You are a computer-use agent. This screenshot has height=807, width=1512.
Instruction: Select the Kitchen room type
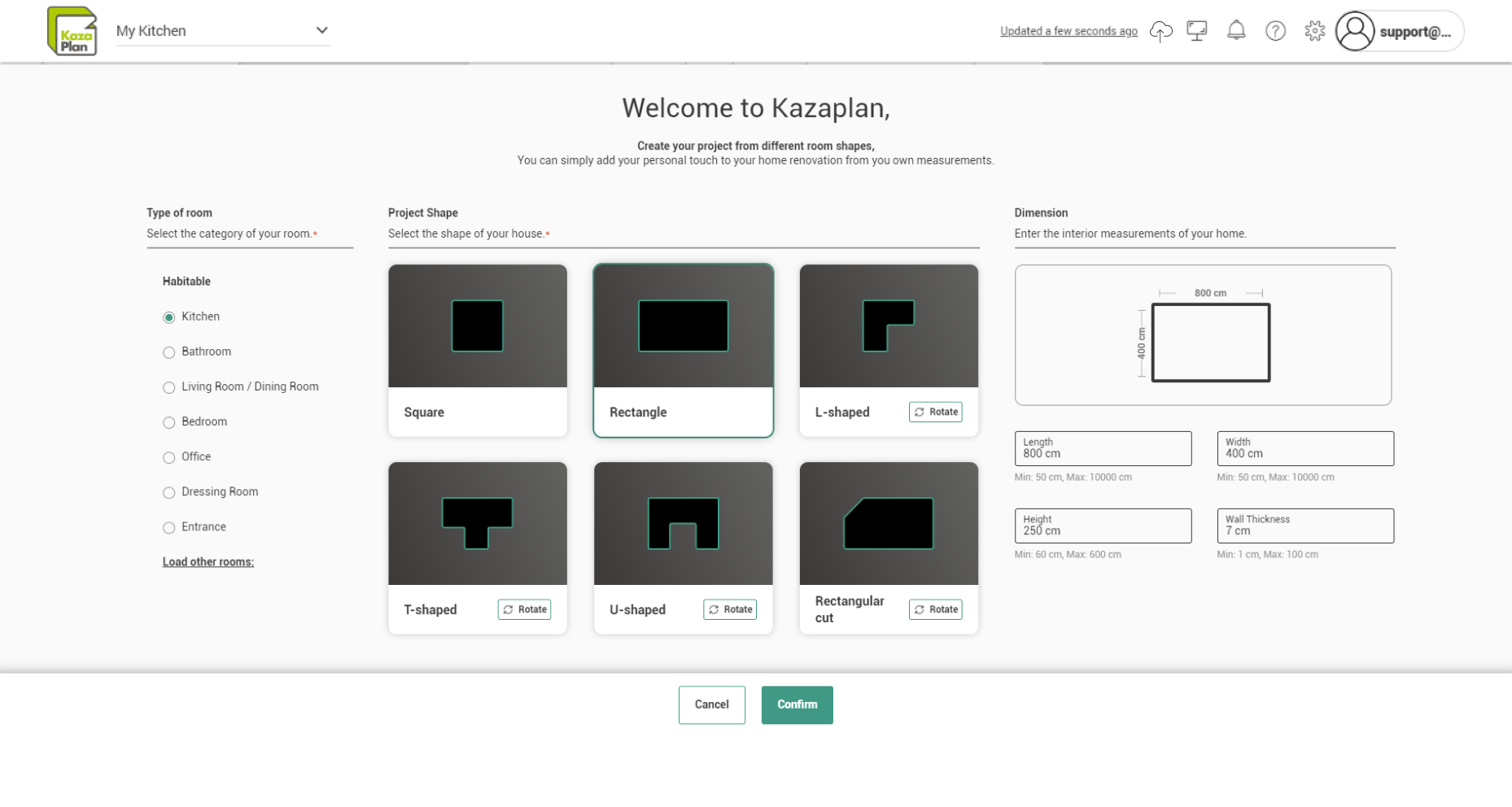[191, 316]
